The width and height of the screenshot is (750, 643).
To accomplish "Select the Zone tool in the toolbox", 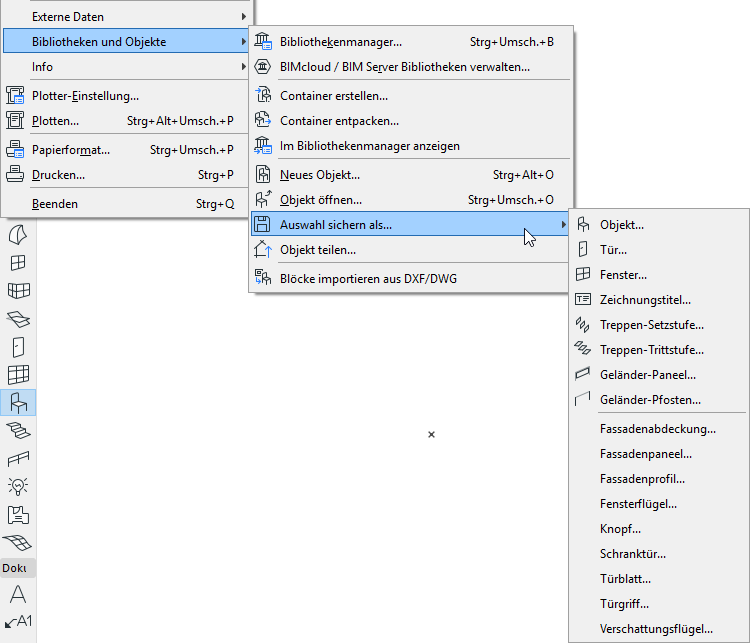I will click(x=18, y=515).
